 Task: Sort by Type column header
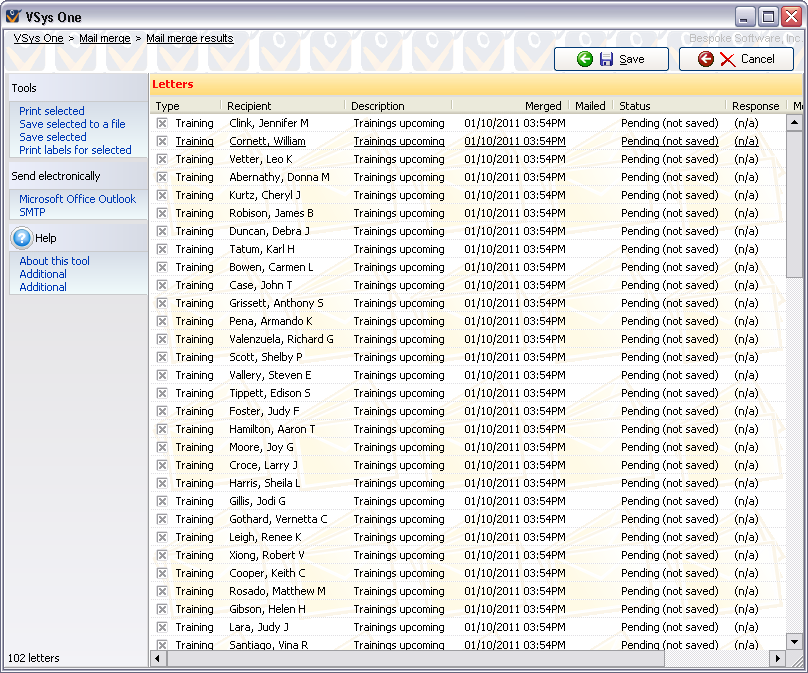pyautogui.click(x=186, y=106)
